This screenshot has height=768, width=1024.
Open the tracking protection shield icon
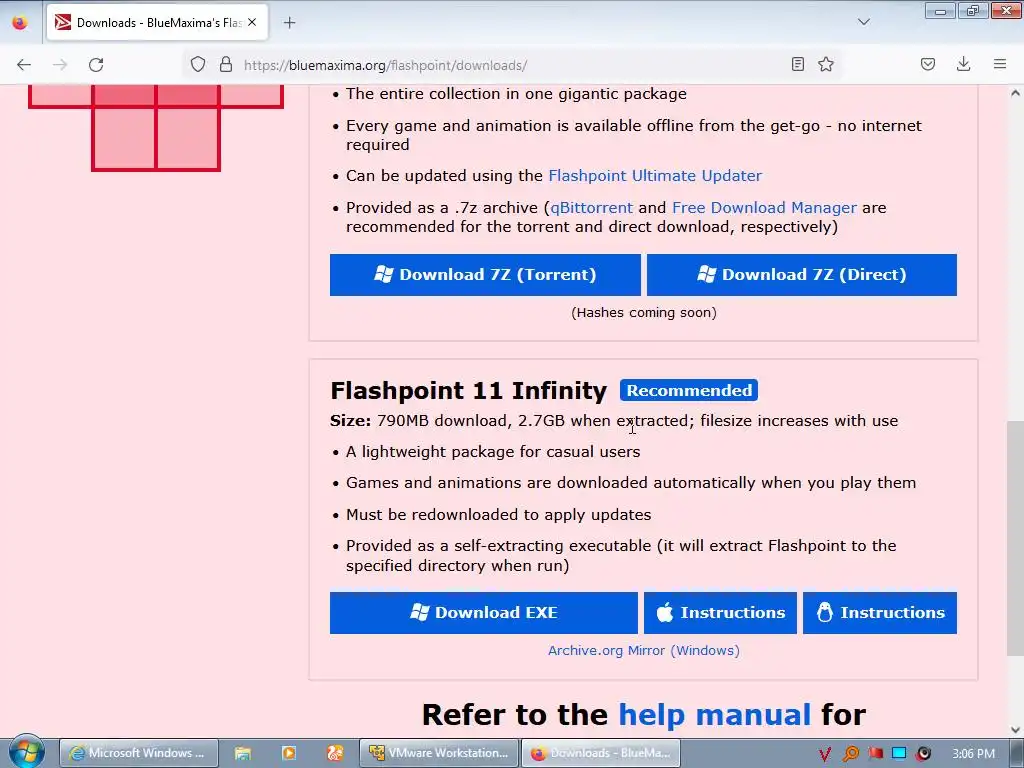pyautogui.click(x=198, y=65)
